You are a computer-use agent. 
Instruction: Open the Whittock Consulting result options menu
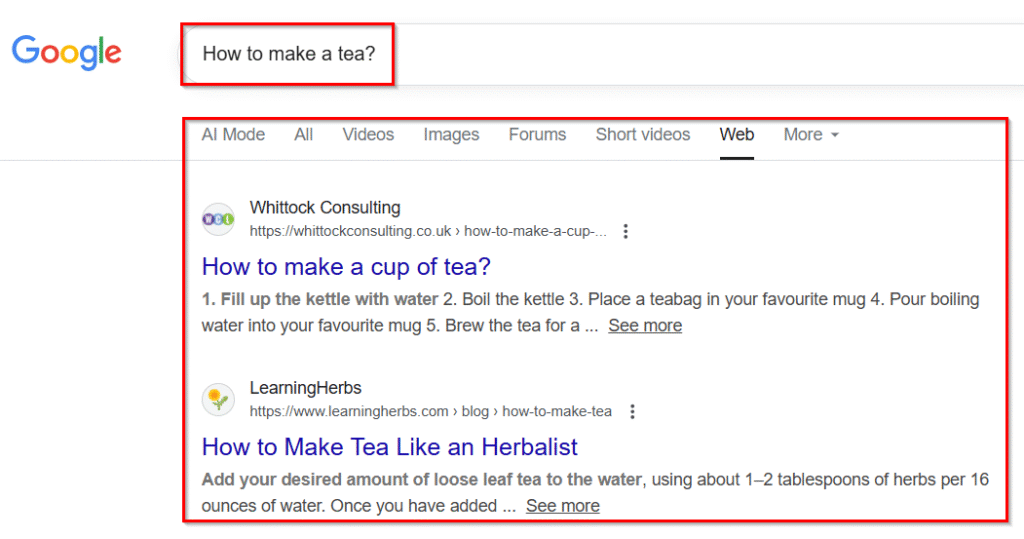(626, 231)
